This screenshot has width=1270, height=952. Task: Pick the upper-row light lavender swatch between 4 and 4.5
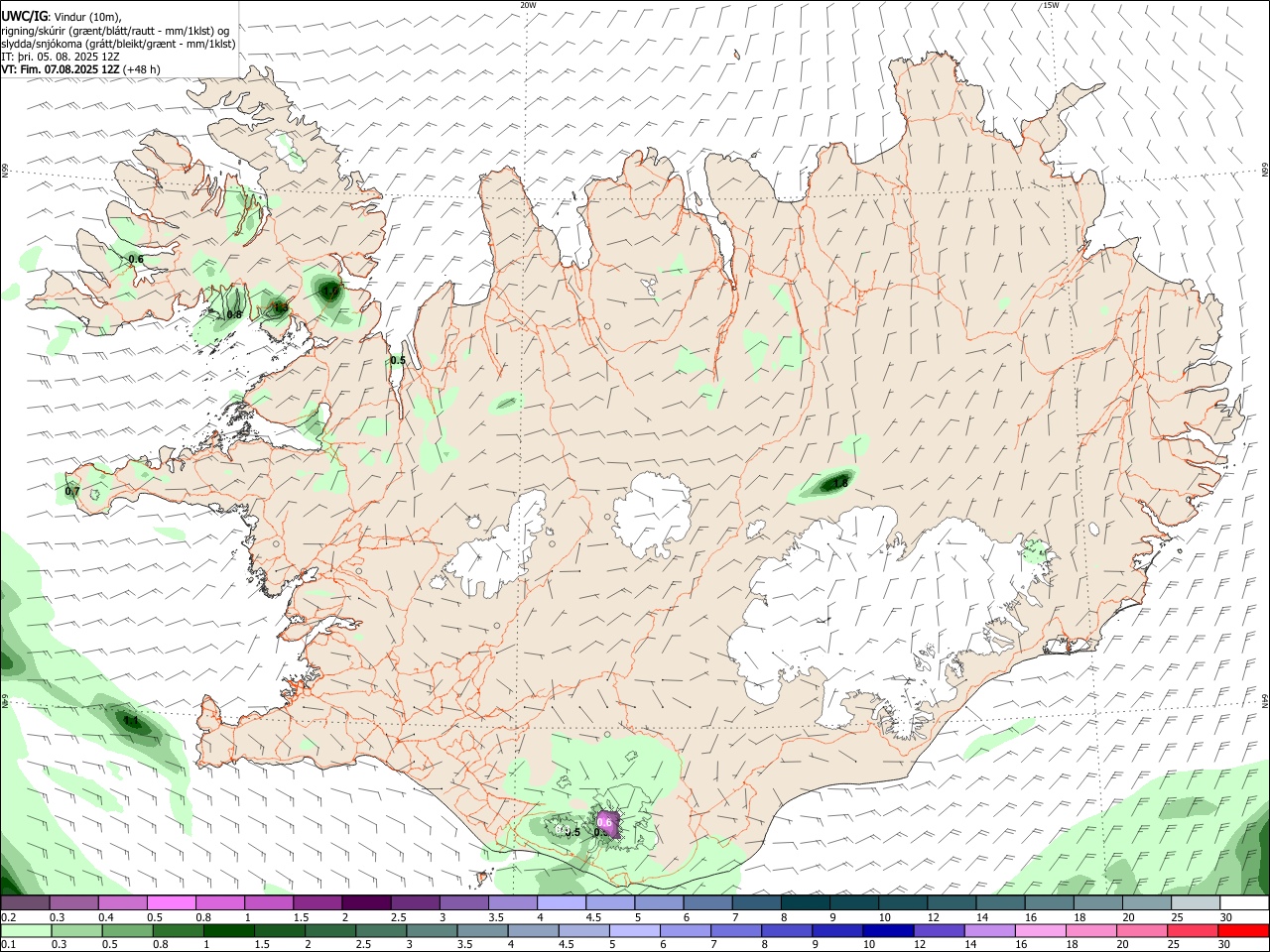pyautogui.click(x=561, y=903)
